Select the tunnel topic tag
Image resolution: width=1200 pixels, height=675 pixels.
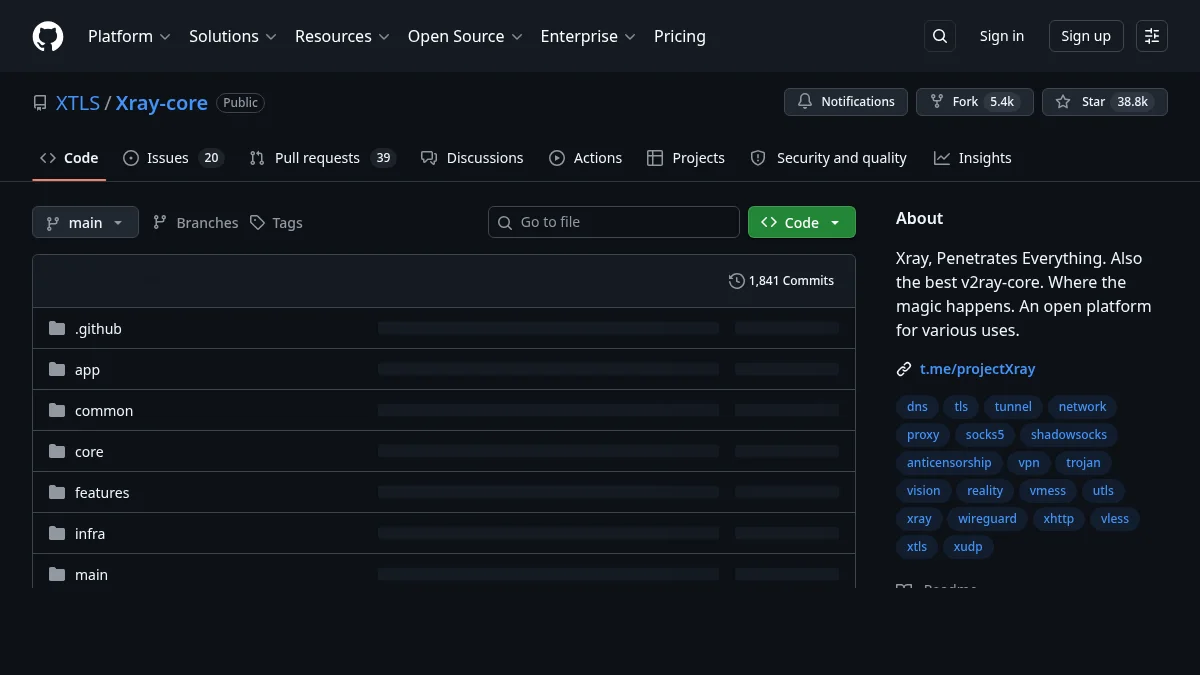tap(1013, 407)
